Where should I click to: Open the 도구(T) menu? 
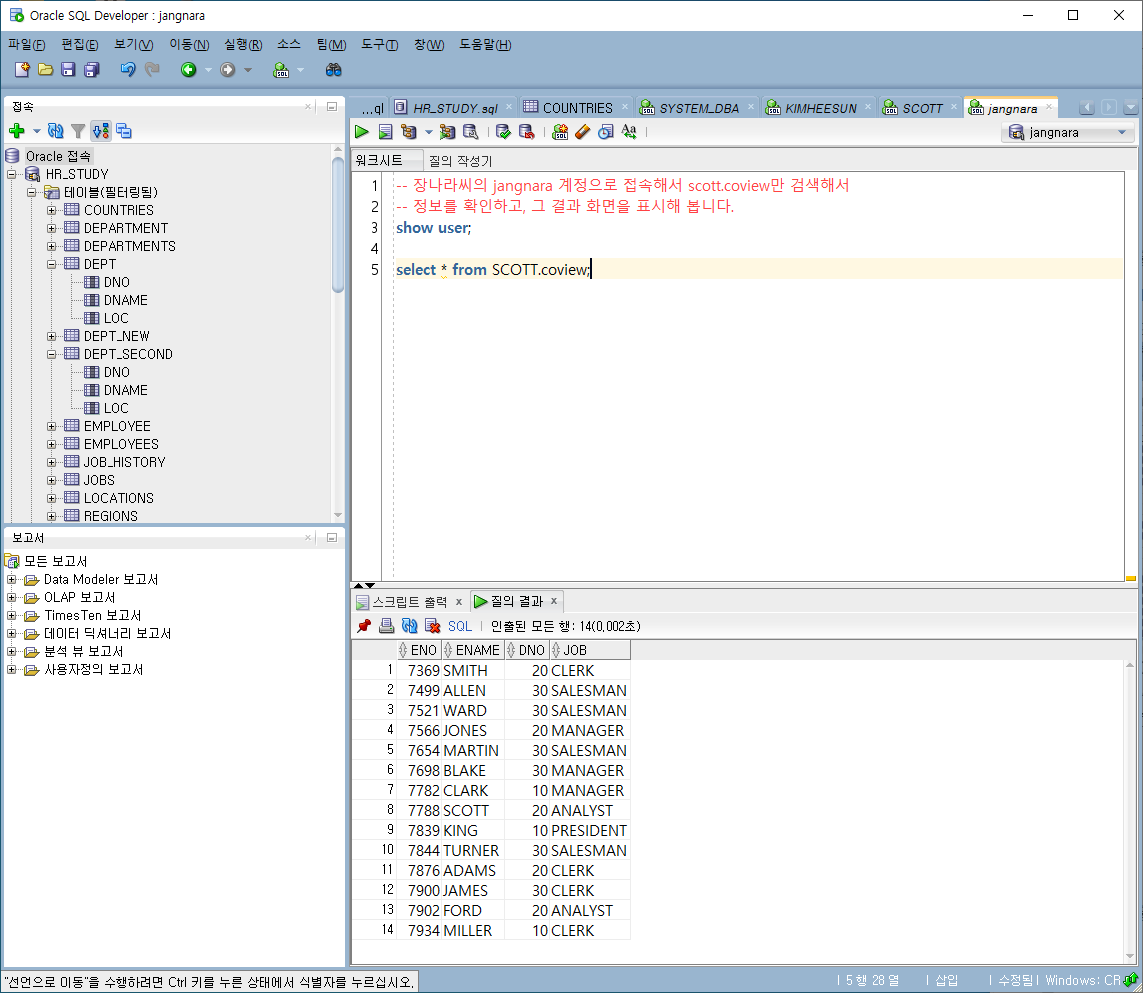[x=380, y=44]
